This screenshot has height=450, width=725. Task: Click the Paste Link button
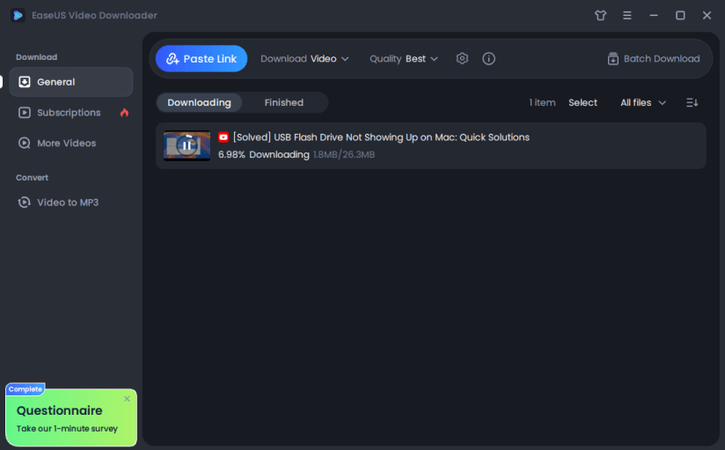(201, 59)
